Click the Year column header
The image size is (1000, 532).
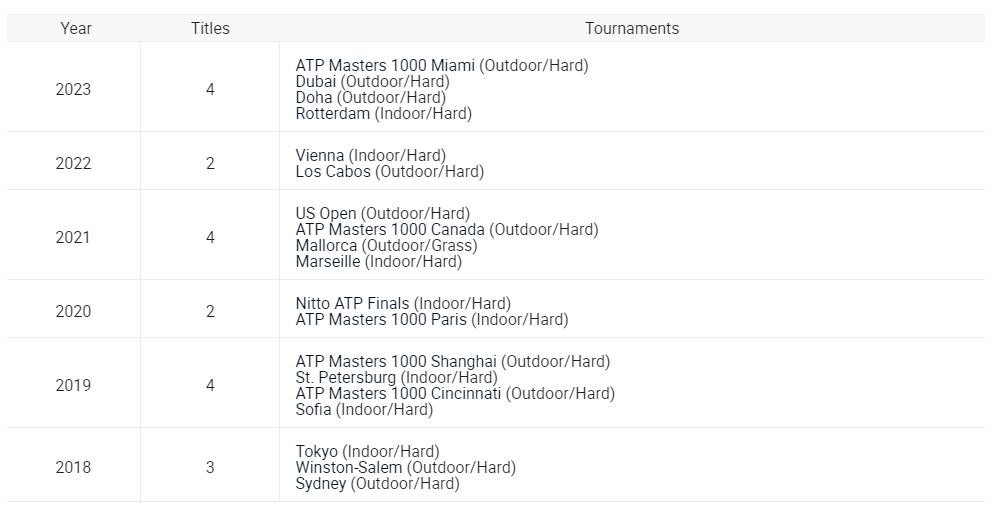pos(75,29)
